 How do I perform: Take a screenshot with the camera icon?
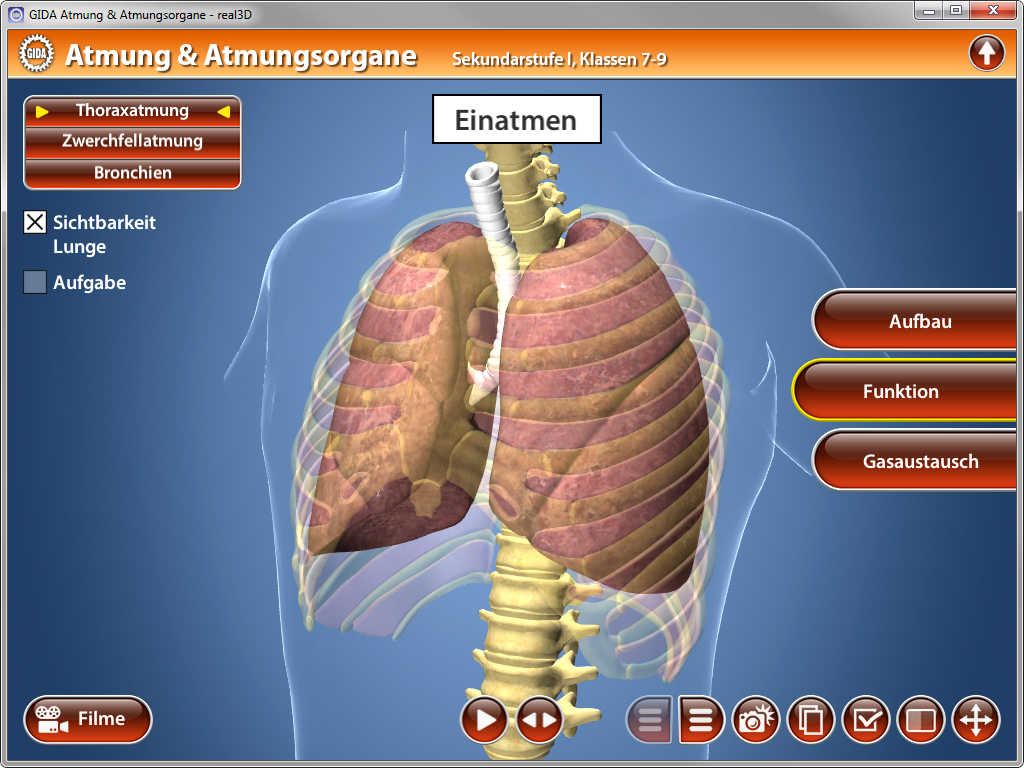[756, 720]
